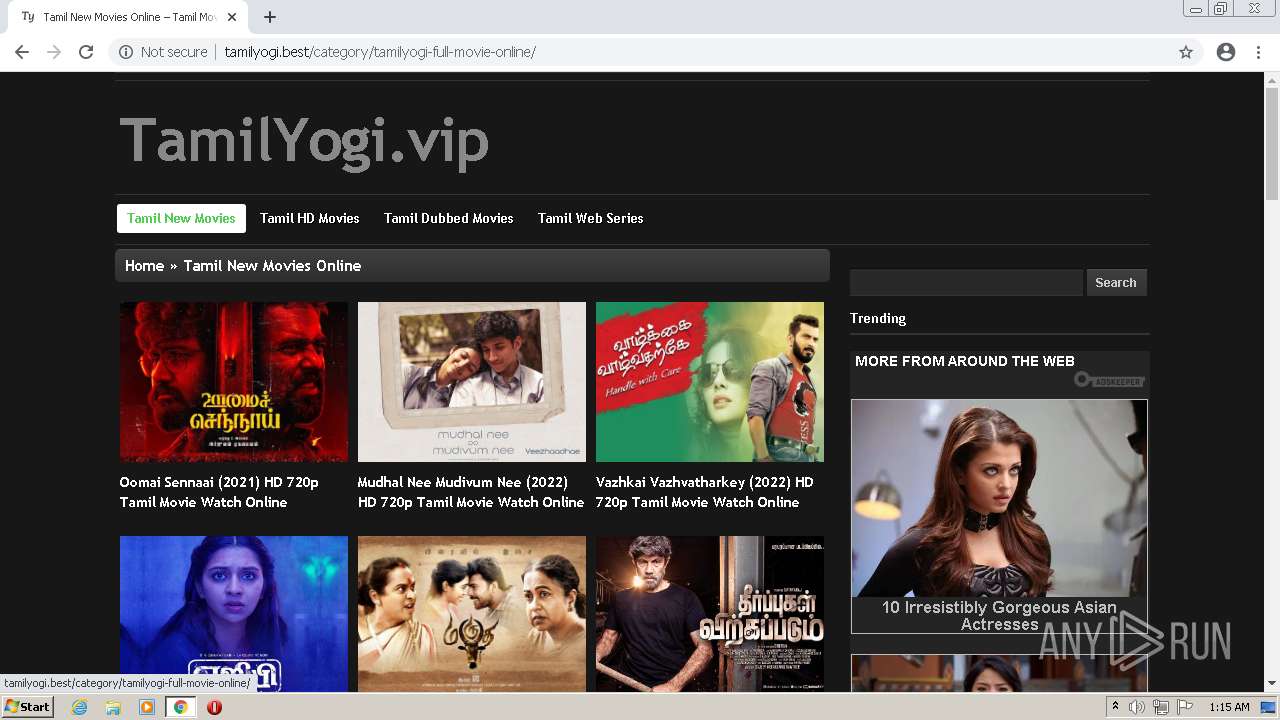Open Tamil Dubbed Movies menu item
1280x720 pixels.
coord(449,218)
